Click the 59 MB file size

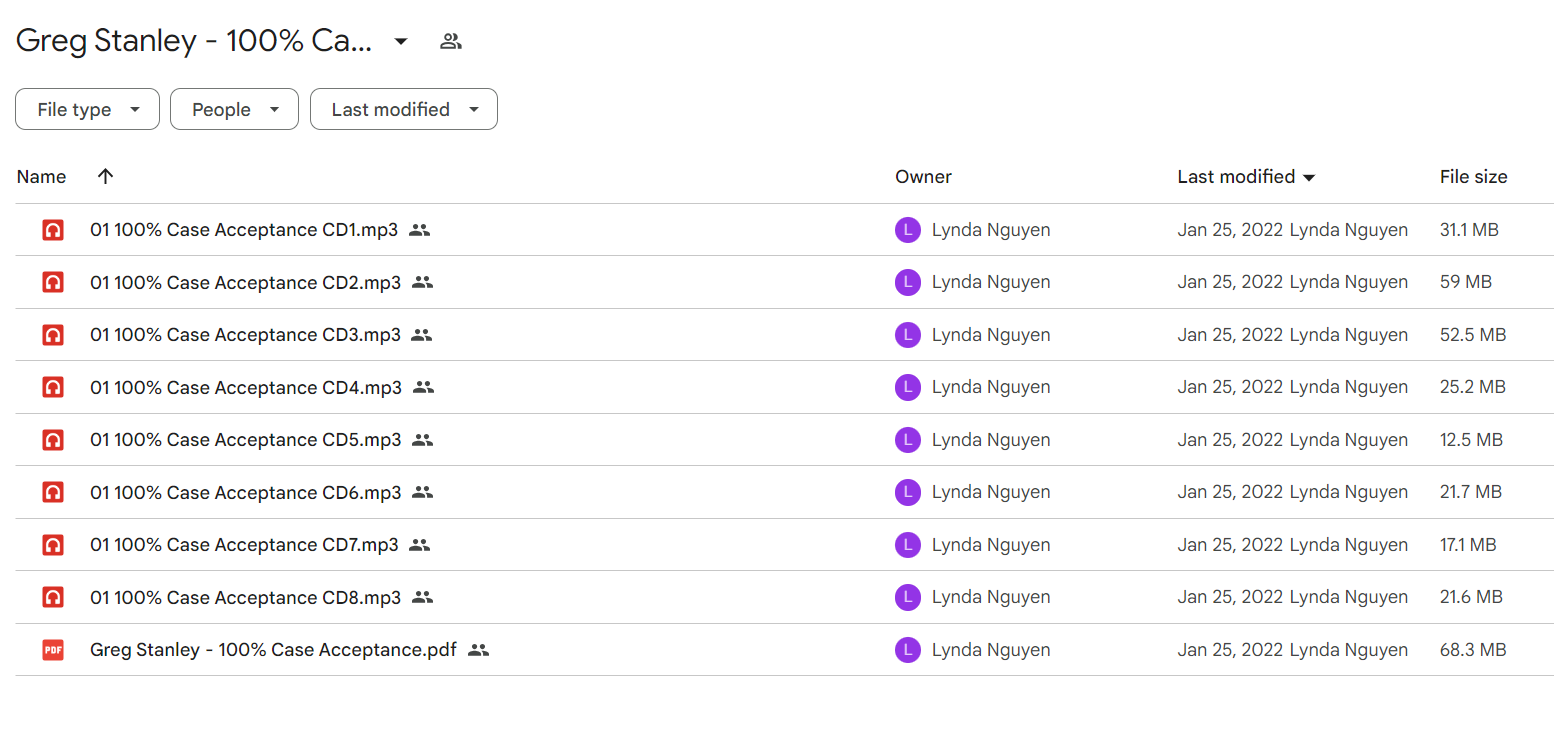coord(1466,283)
